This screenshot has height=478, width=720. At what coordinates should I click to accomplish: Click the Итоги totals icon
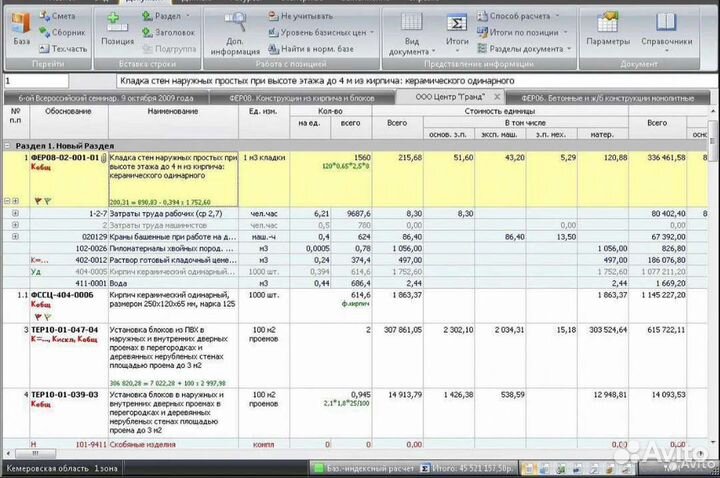[458, 30]
